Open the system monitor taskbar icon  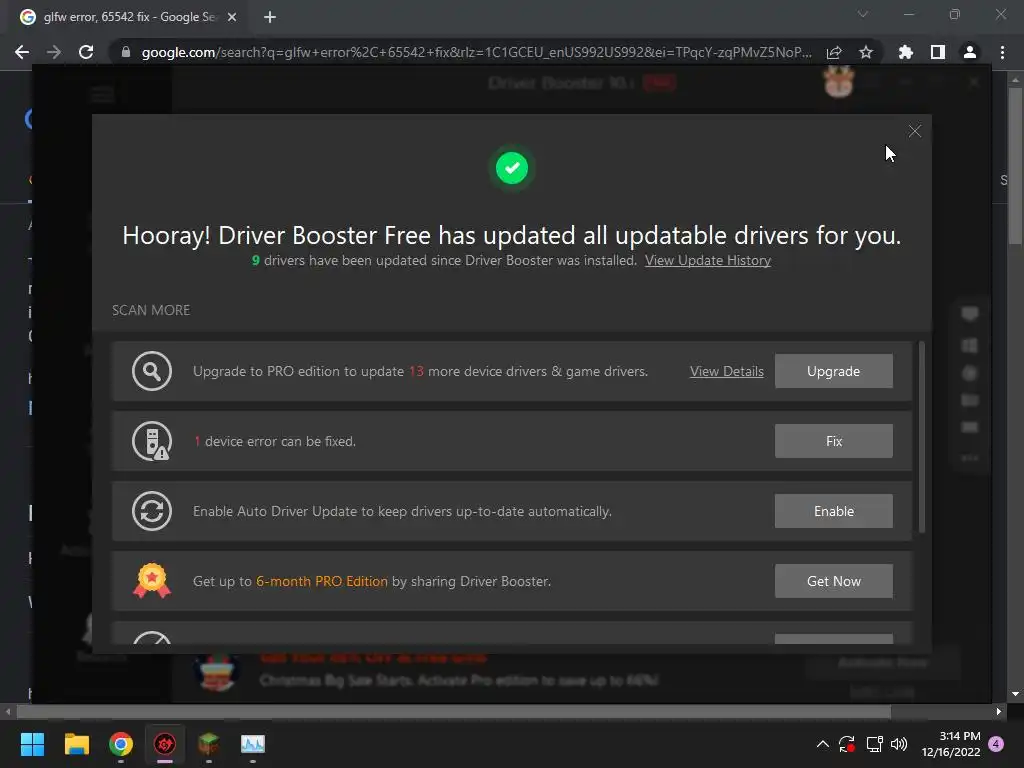(253, 744)
